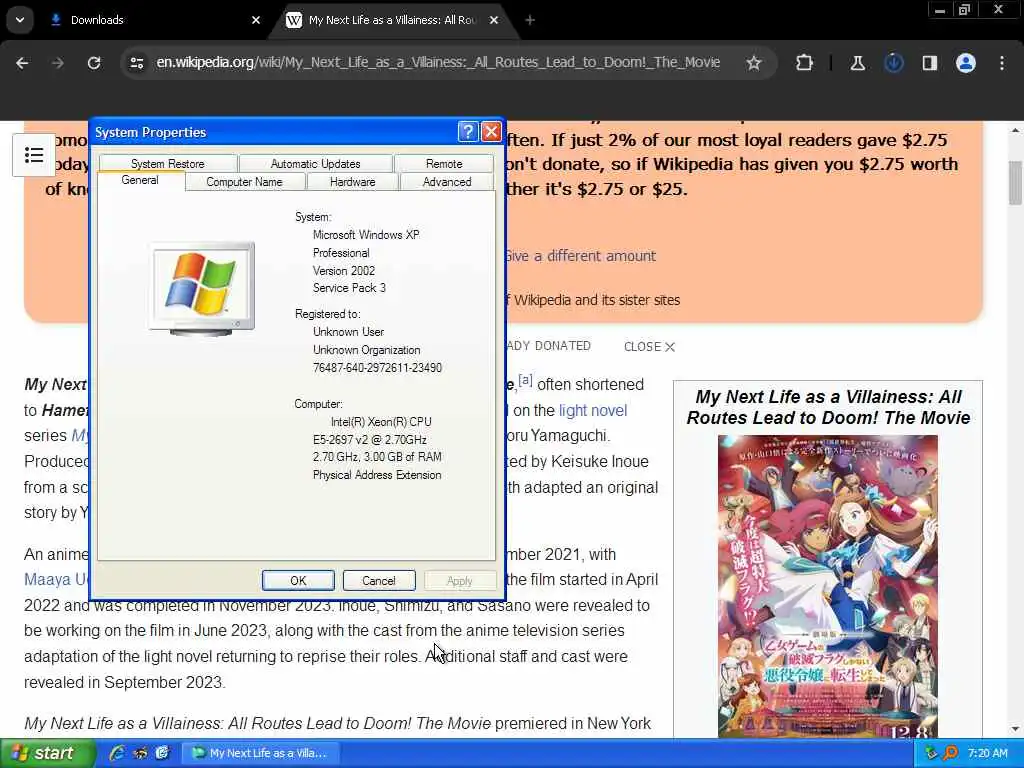Follow the 'light novel' link
Screen dimensions: 1024x768
pos(592,410)
